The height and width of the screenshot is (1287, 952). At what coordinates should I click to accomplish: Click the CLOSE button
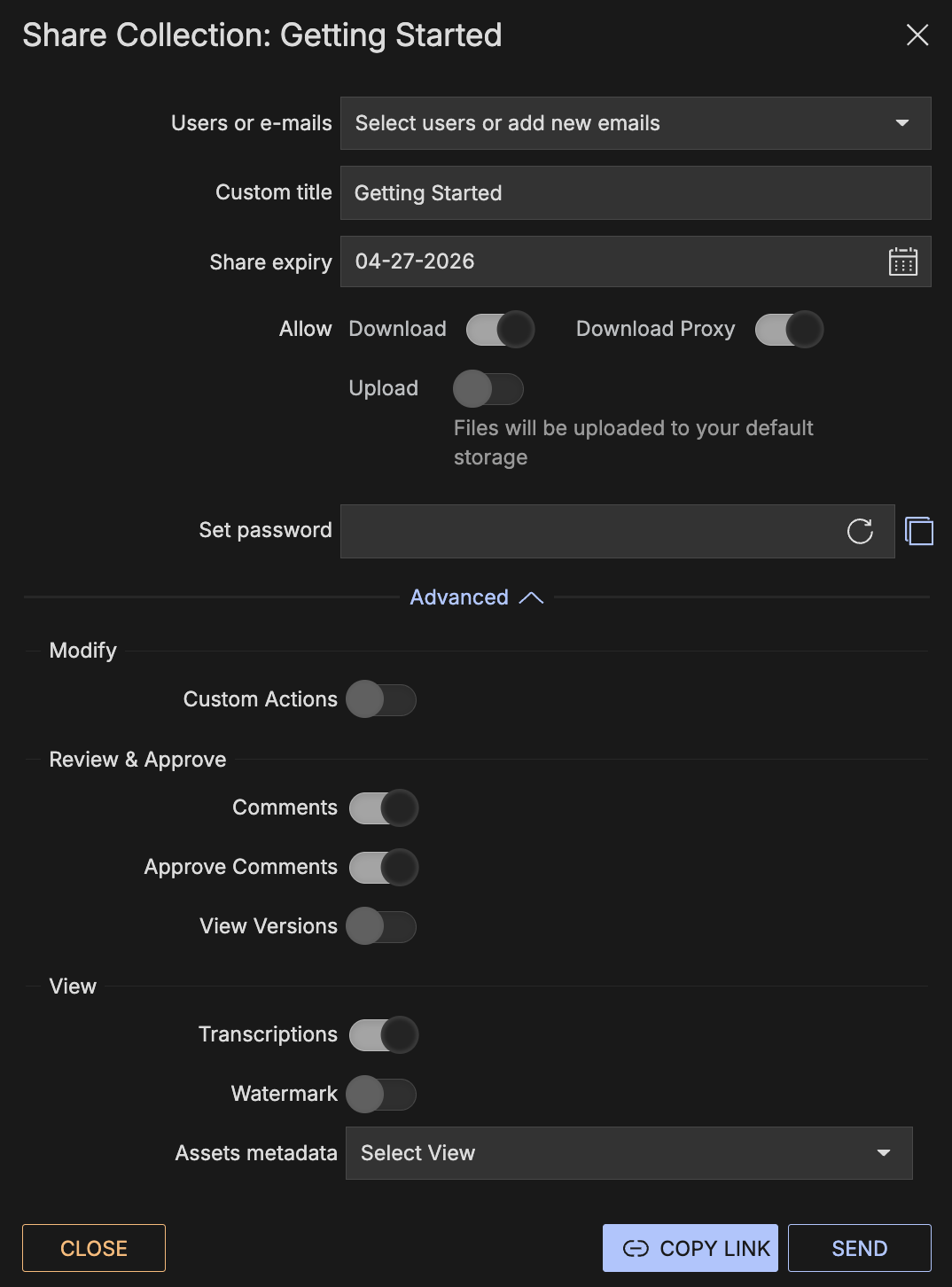(x=94, y=1248)
